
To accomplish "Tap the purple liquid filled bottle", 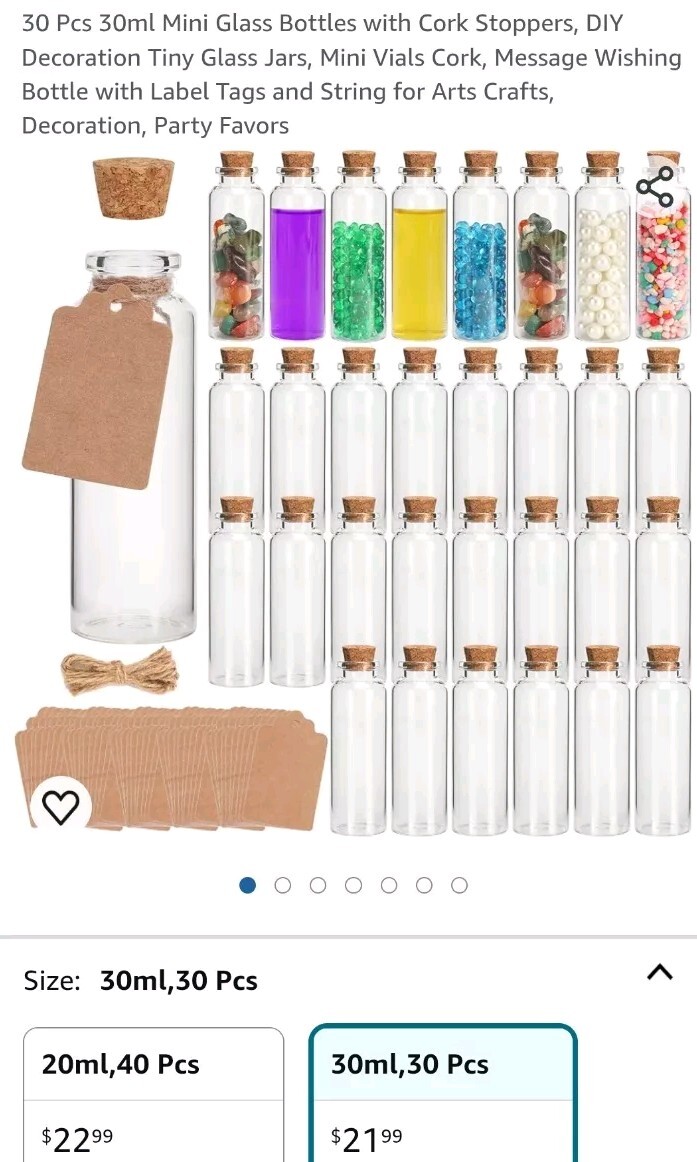I will pos(297,246).
